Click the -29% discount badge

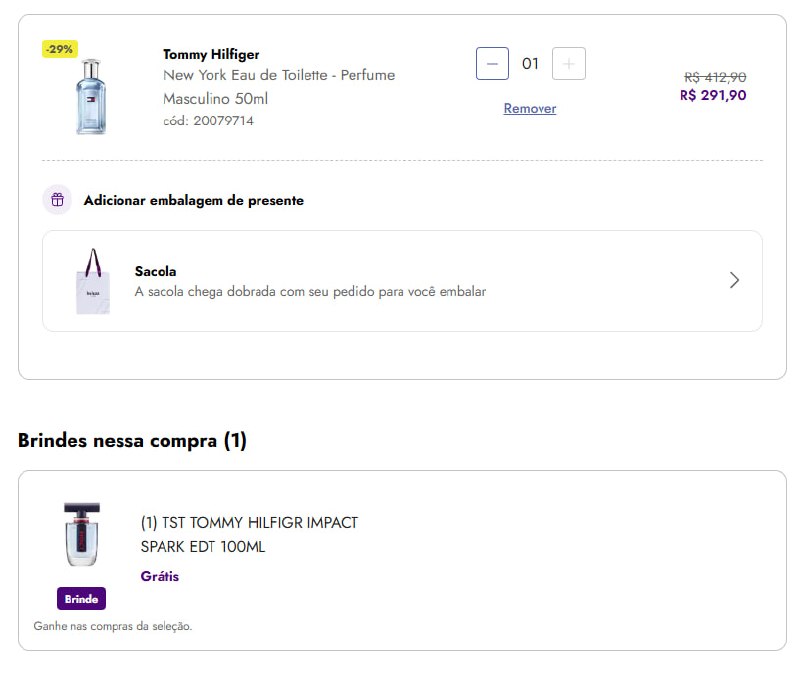point(60,49)
